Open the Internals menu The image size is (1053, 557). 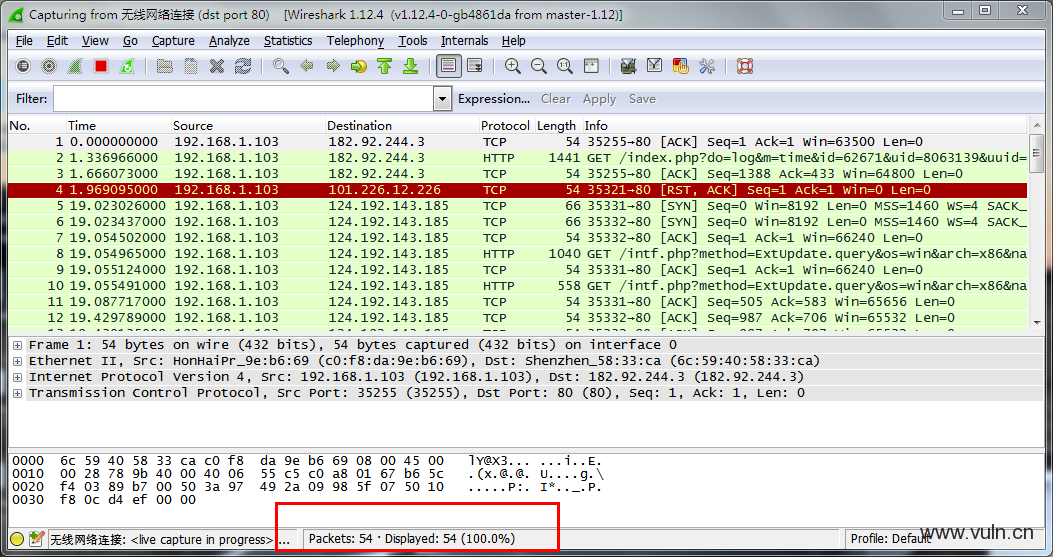tap(465, 41)
